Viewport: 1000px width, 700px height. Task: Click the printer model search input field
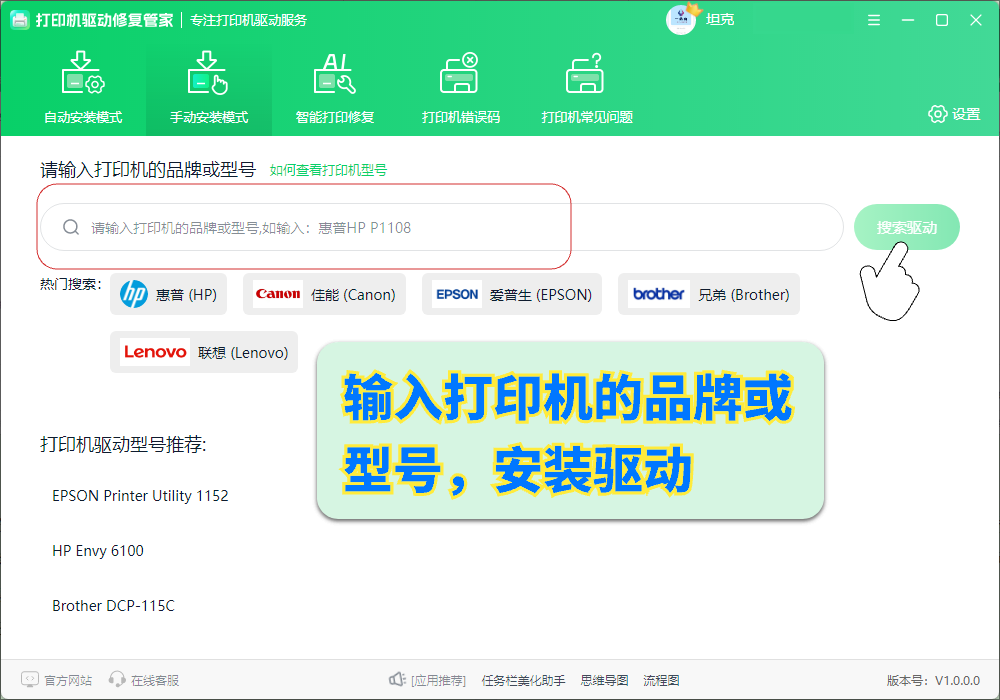tap(441, 227)
